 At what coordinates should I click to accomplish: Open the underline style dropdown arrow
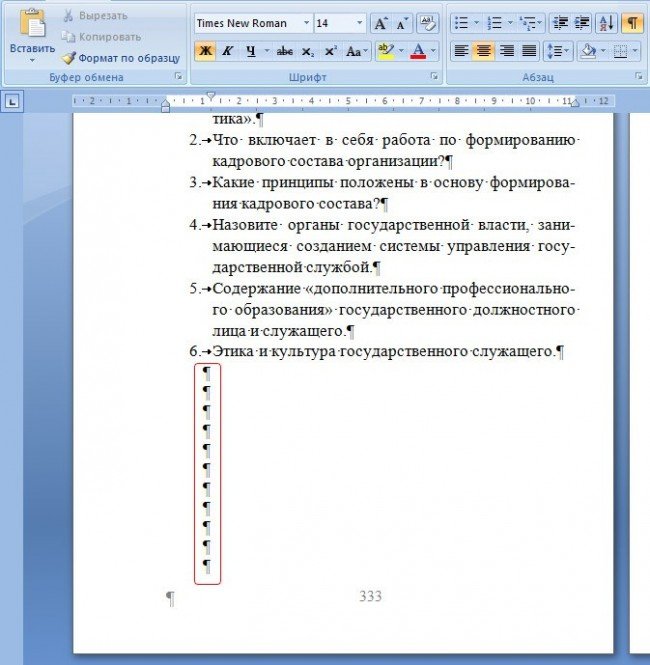pyautogui.click(x=265, y=51)
